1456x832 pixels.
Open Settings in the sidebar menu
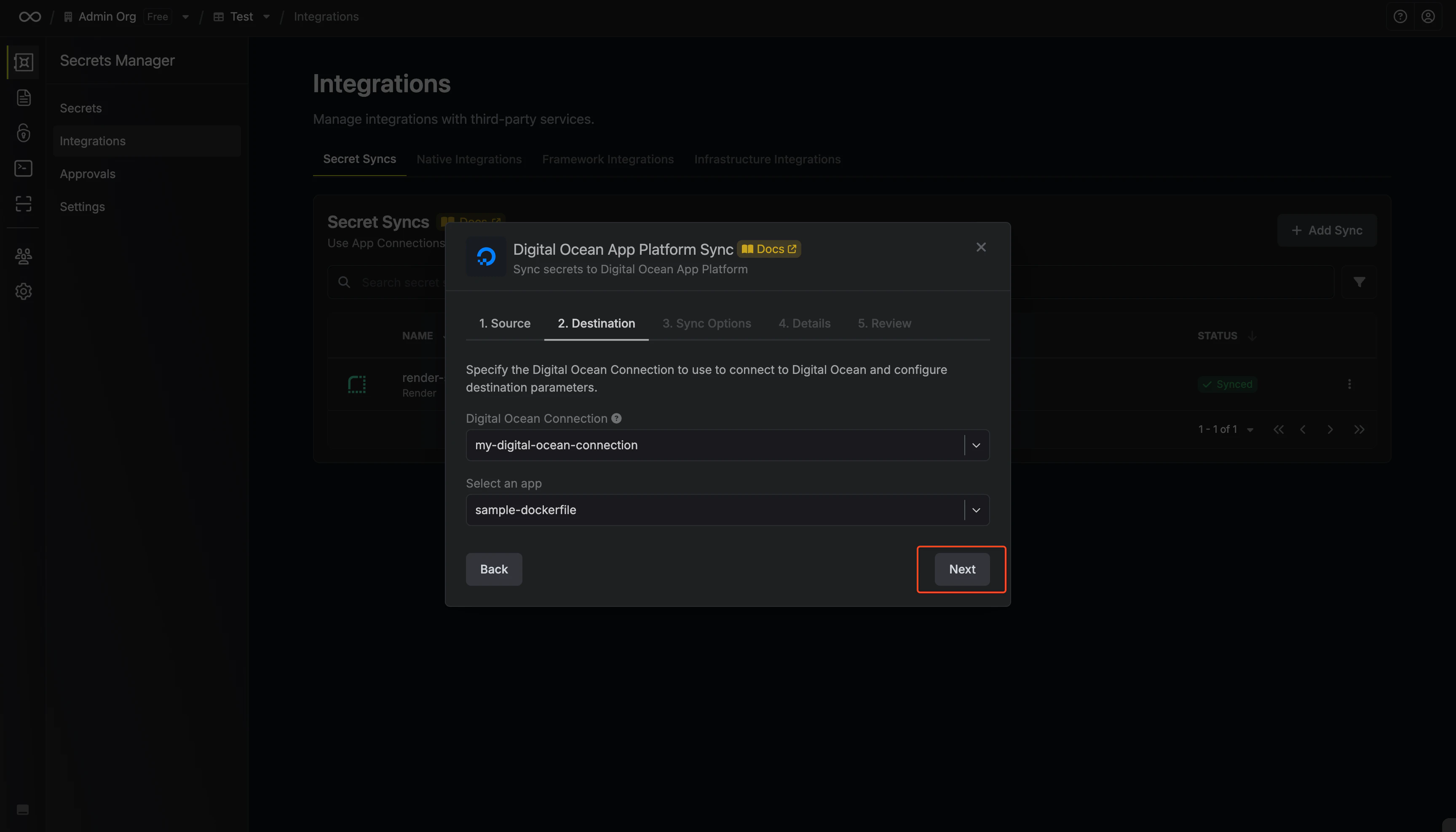147,207
